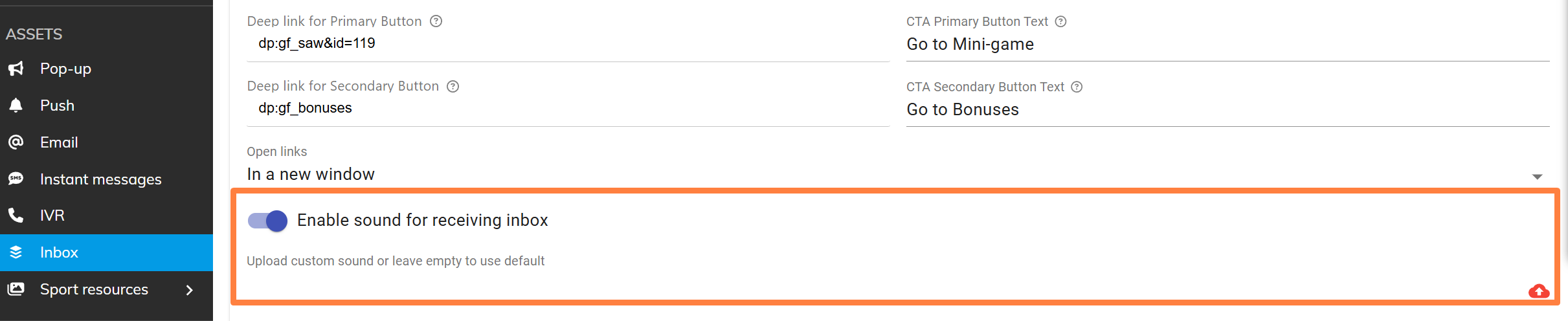This screenshot has width=1568, height=321.
Task: Click the Instant messages SMS bubble icon
Action: pos(16,179)
